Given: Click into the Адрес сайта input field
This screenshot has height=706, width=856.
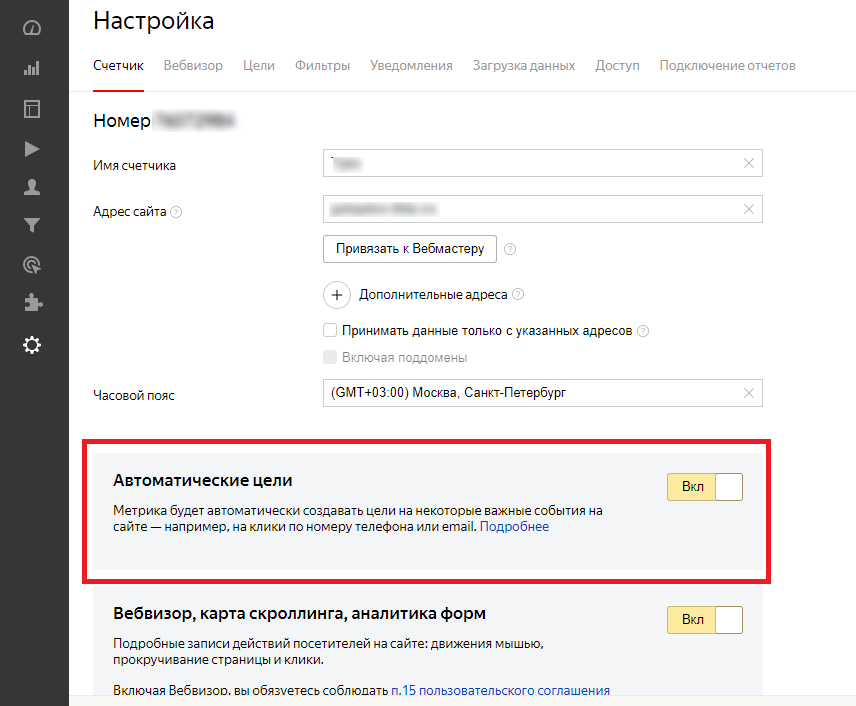Looking at the screenshot, I should [x=530, y=209].
